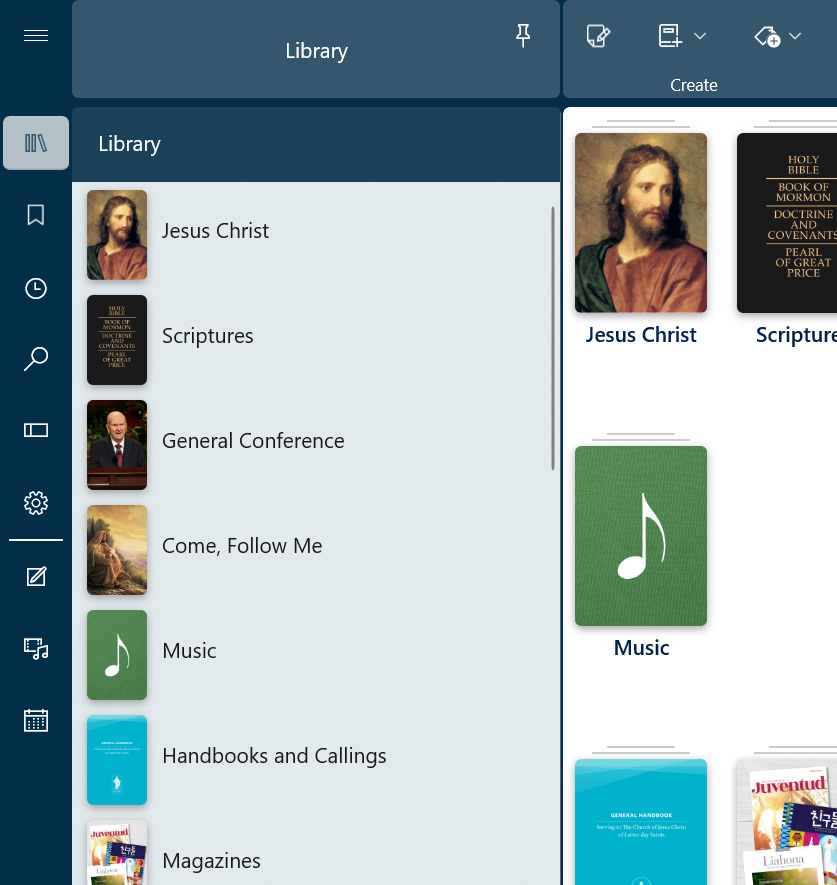Open the screens panel rectangle icon
Screen dimensions: 837x885
coord(36,431)
